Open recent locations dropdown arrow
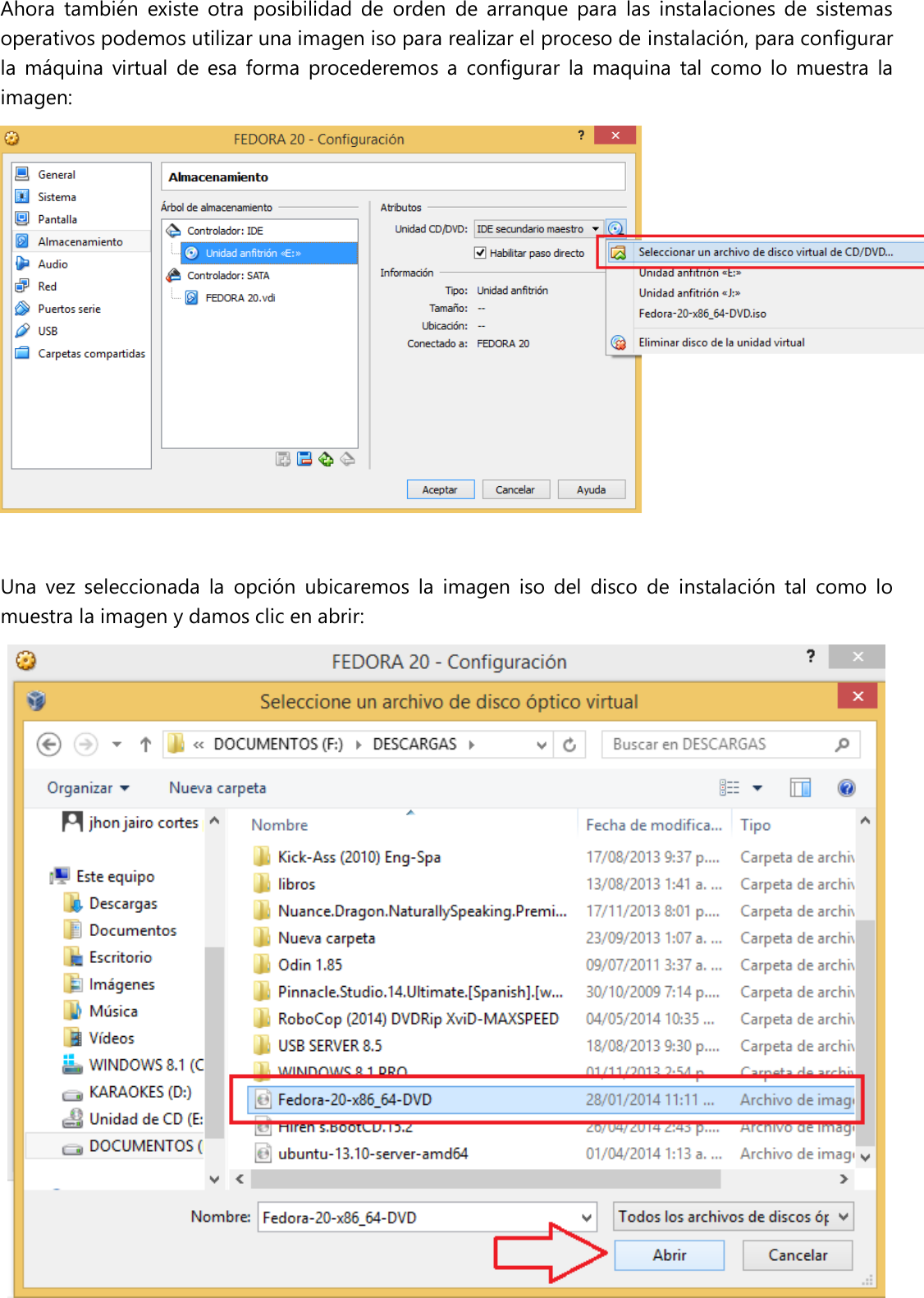This screenshot has height=1298, width=924. click(x=117, y=745)
